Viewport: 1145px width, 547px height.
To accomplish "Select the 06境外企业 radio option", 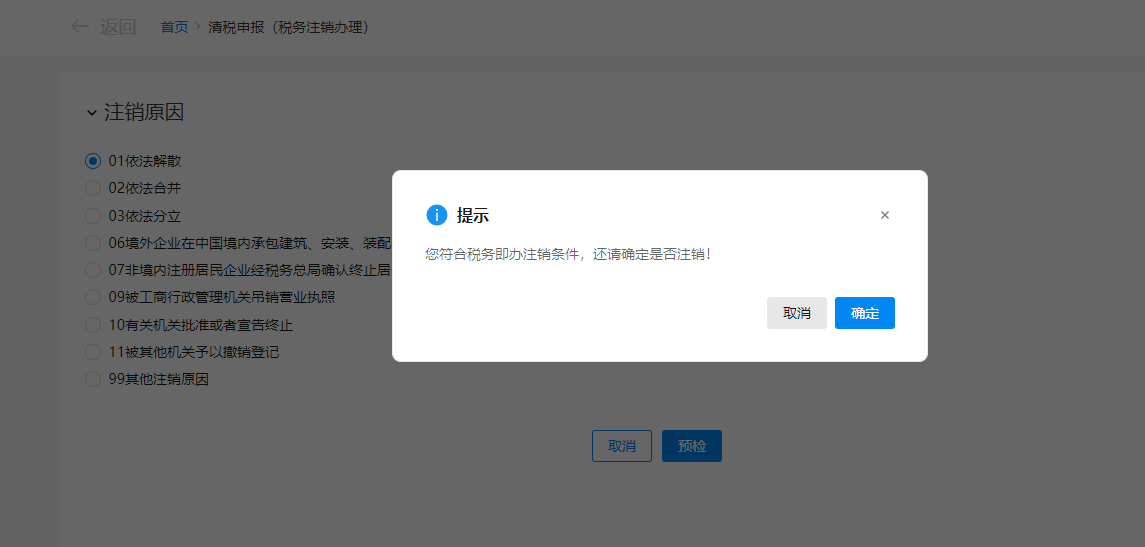I will pyautogui.click(x=93, y=243).
